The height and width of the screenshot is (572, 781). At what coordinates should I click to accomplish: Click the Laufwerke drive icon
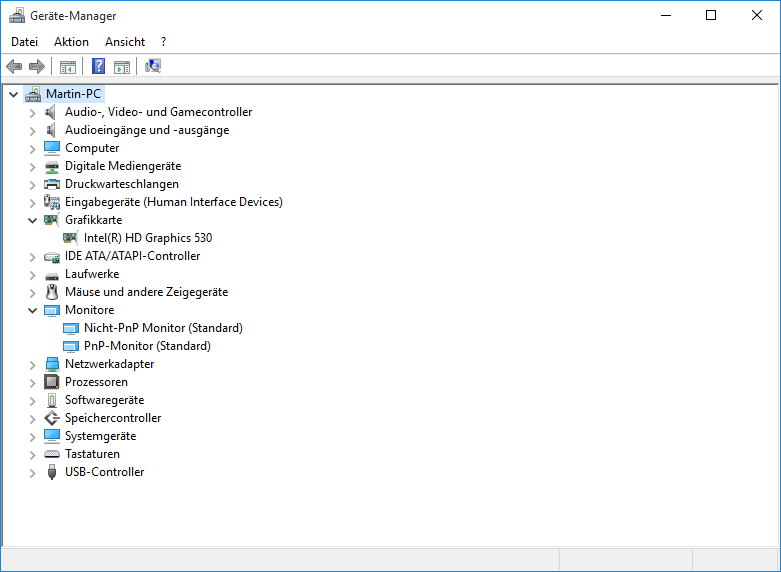(x=52, y=275)
